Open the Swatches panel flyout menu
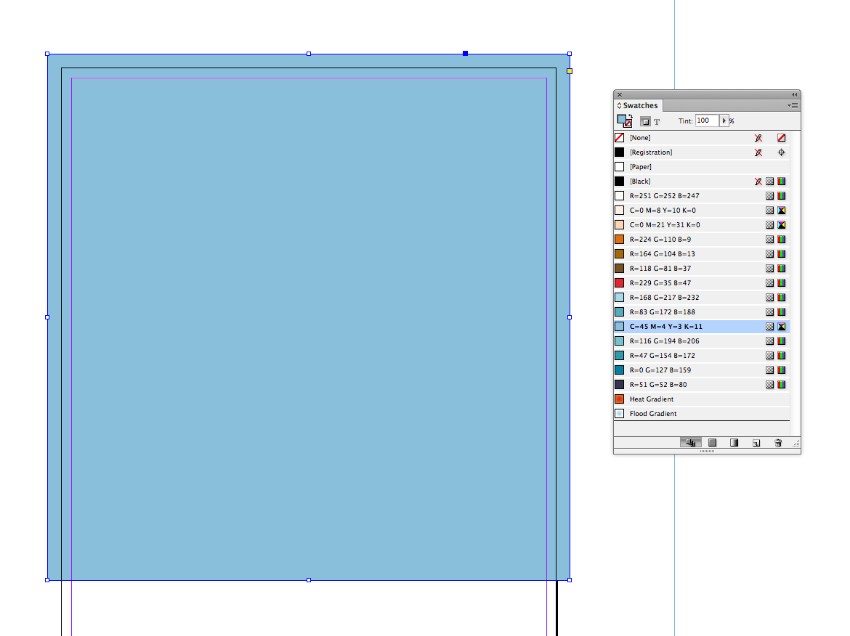 pyautogui.click(x=793, y=105)
